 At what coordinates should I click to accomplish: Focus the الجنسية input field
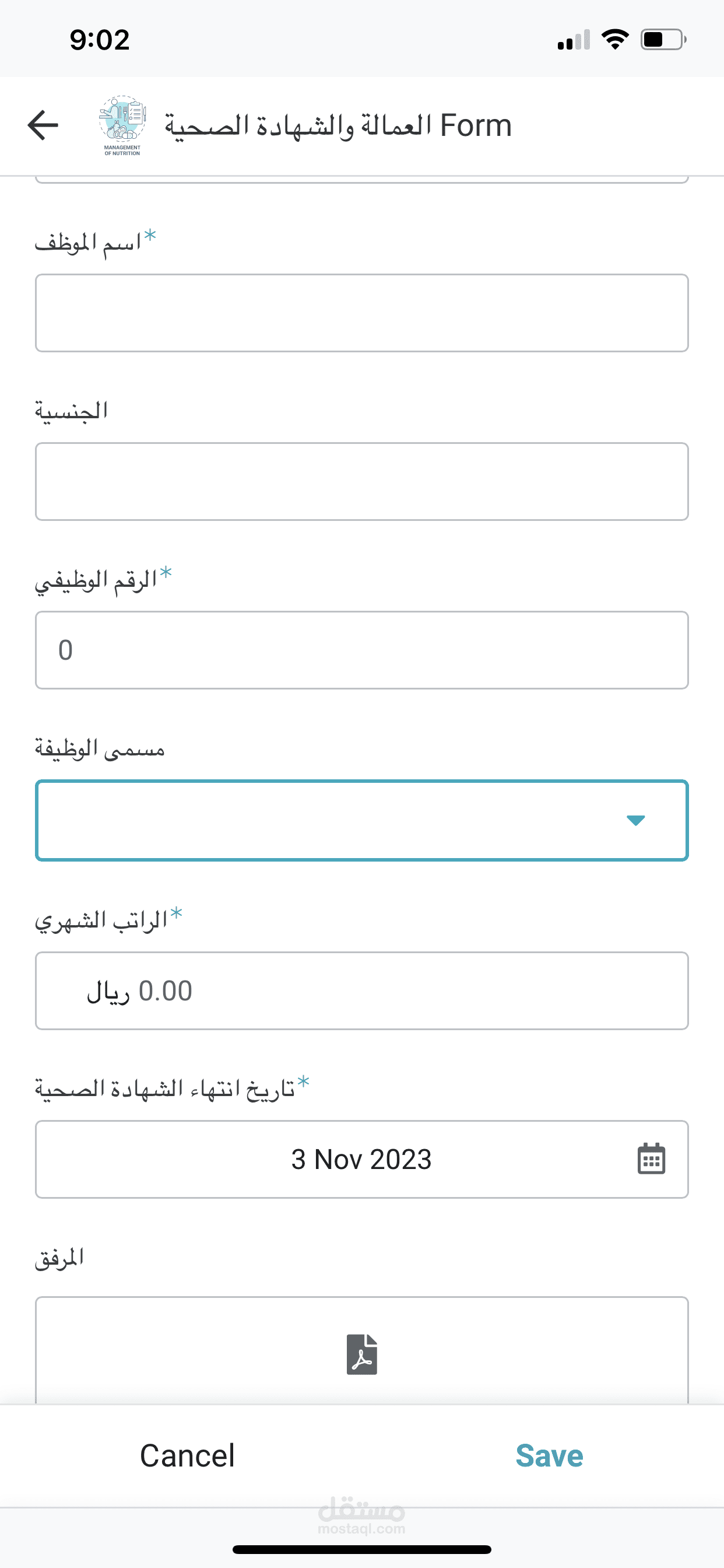click(x=361, y=481)
